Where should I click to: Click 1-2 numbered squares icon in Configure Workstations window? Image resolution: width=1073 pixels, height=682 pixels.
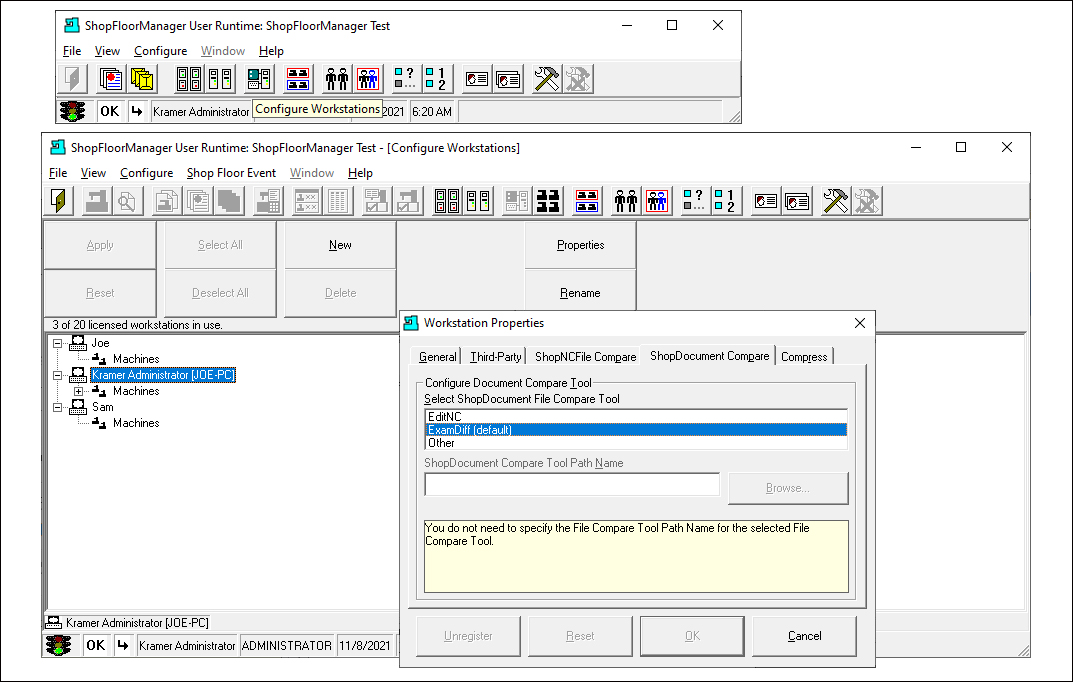(x=726, y=201)
